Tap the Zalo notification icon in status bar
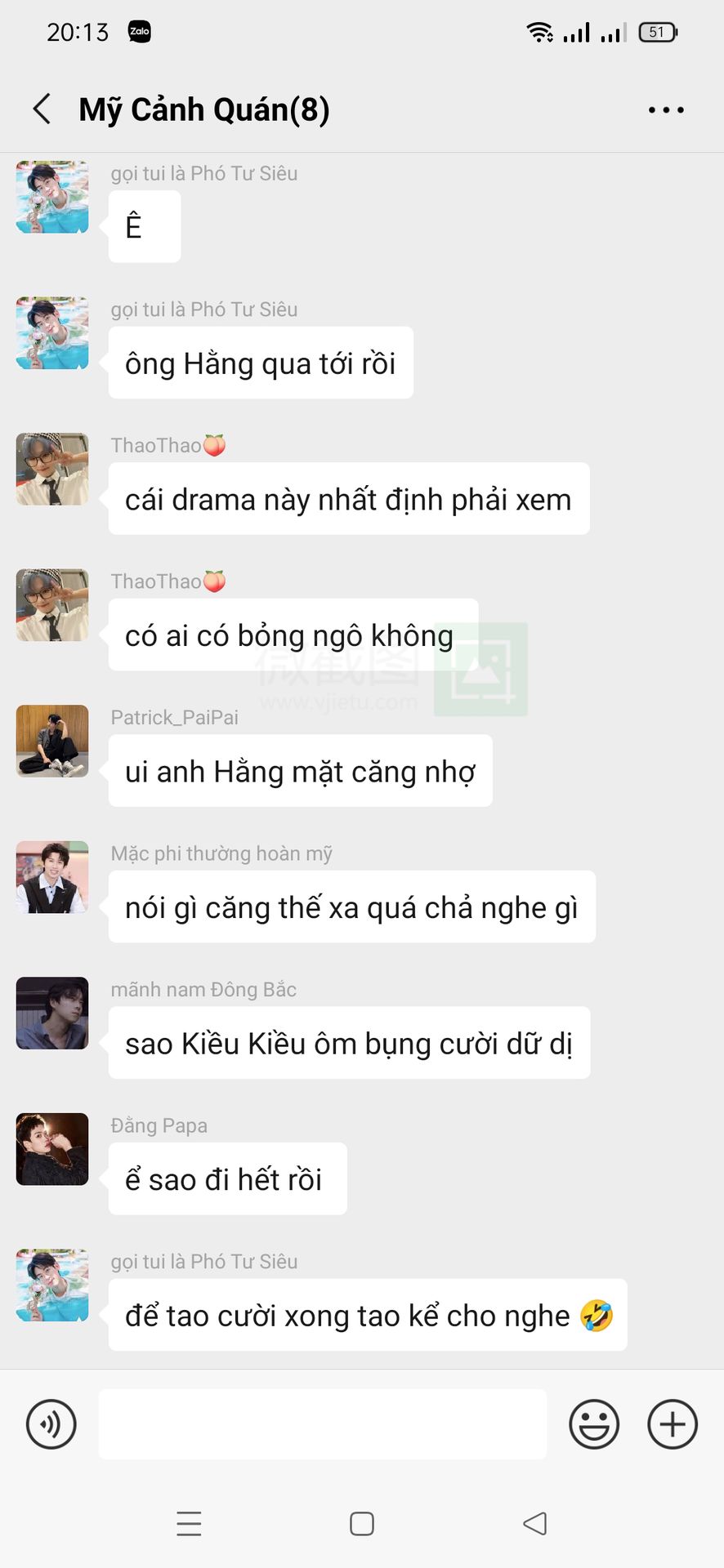The width and height of the screenshot is (724, 1568). 140,32
